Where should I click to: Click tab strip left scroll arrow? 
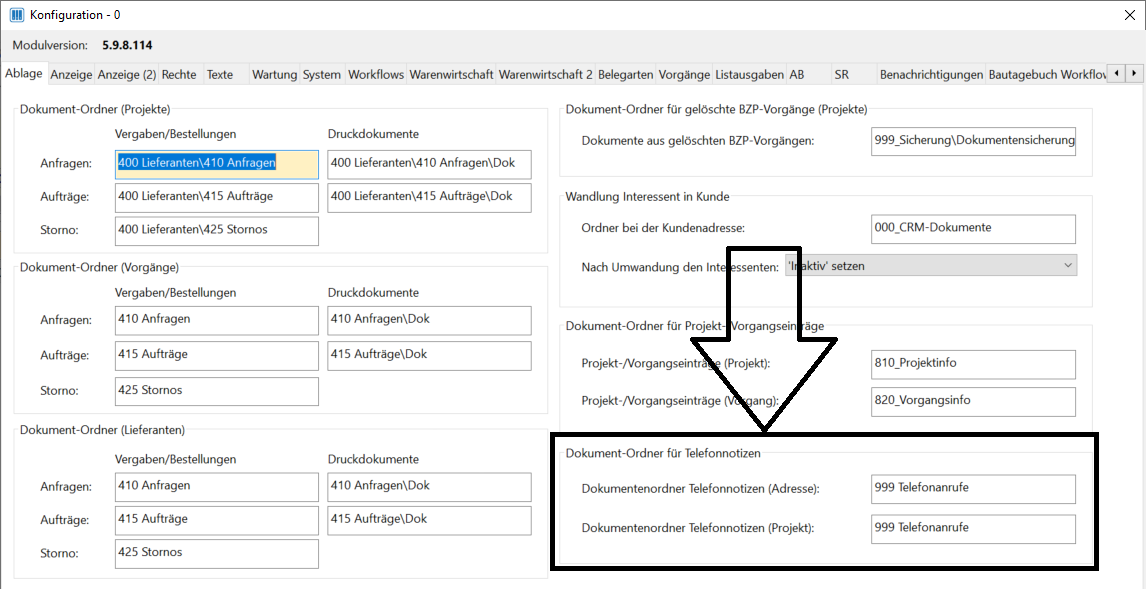tap(1117, 73)
